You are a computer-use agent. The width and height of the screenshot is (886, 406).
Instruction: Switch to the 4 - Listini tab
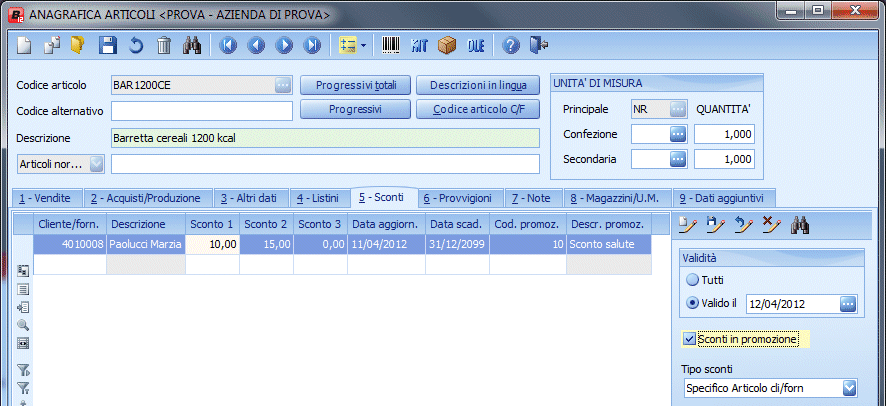[320, 198]
